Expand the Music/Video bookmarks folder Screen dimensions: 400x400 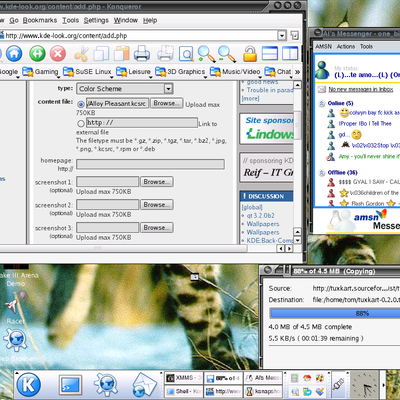click(235, 72)
